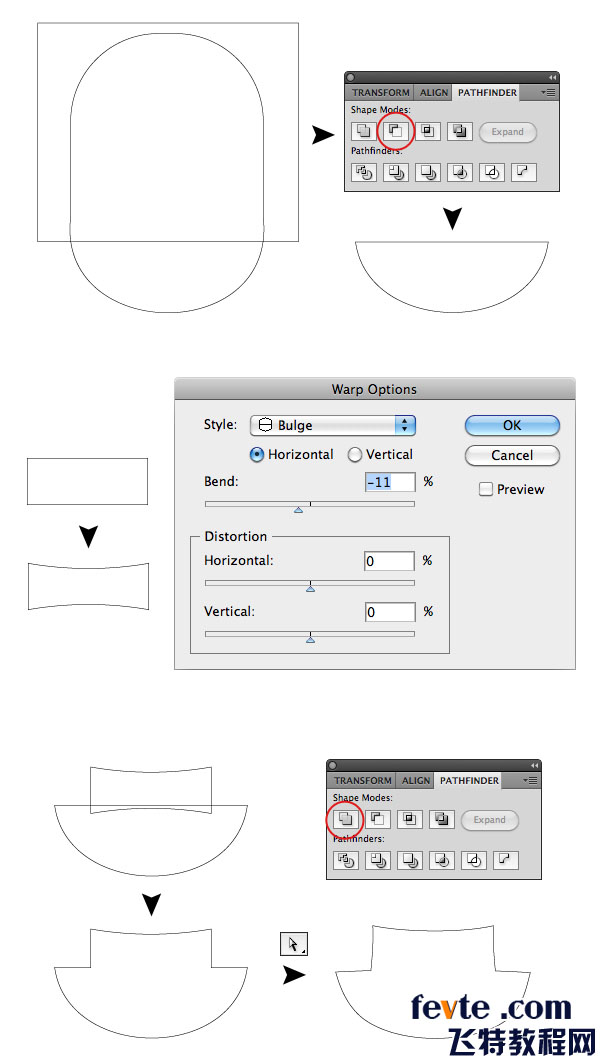
Task: Apply Divide in lower Pathfinder panel
Action: click(x=346, y=860)
